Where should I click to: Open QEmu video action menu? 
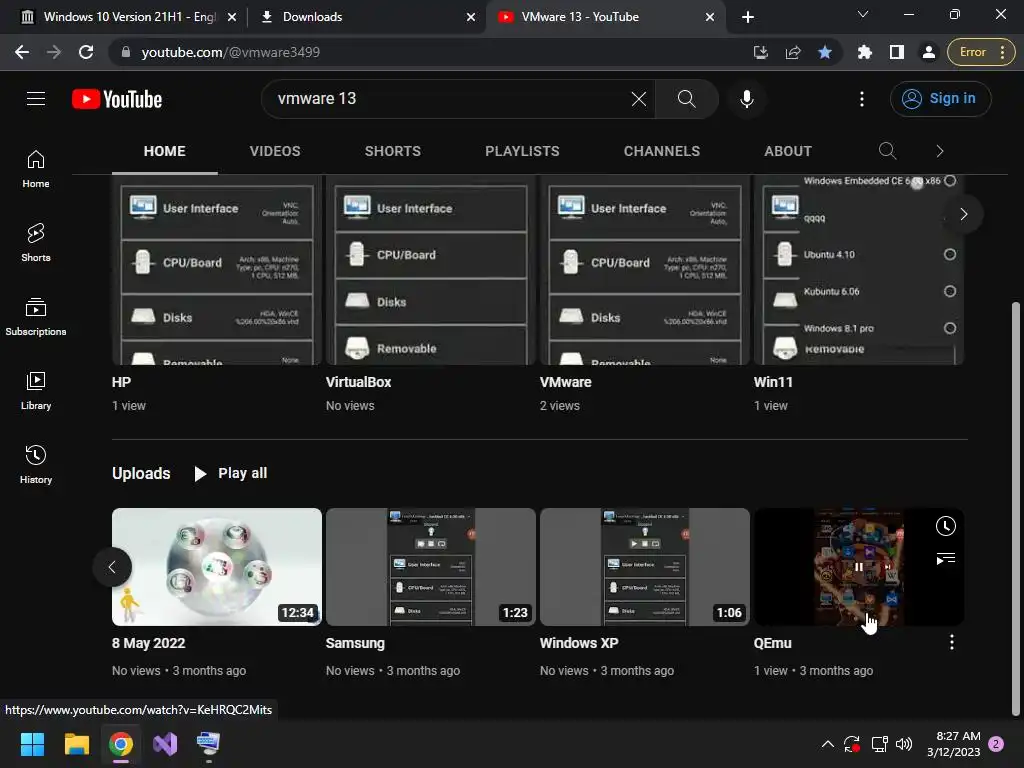pos(952,643)
